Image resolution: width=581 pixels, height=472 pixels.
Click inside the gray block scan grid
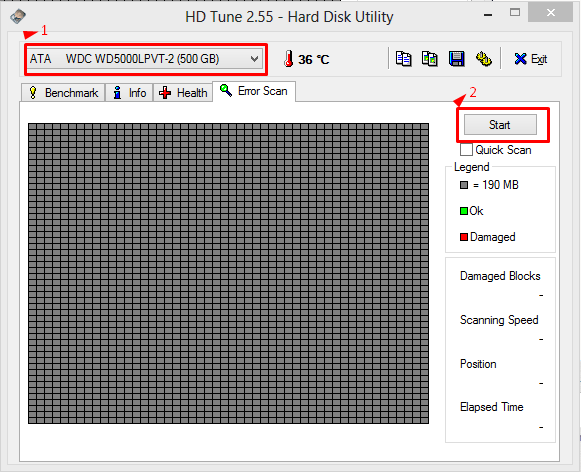228,273
